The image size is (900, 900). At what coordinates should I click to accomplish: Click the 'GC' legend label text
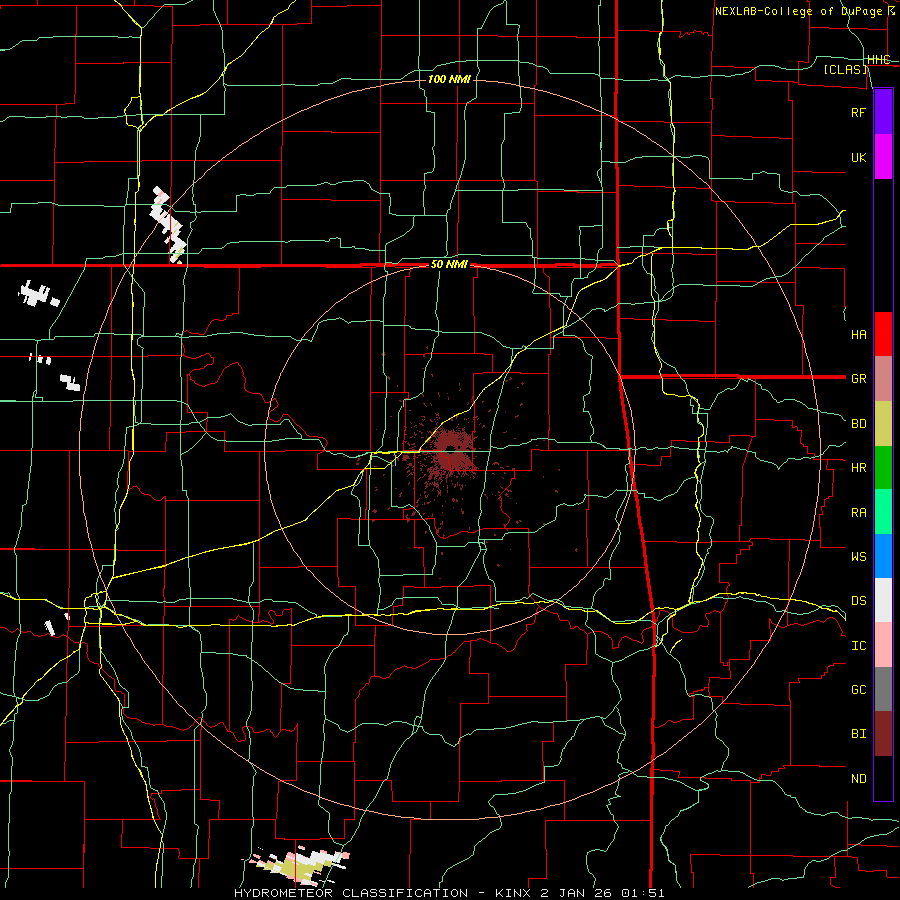(858, 690)
